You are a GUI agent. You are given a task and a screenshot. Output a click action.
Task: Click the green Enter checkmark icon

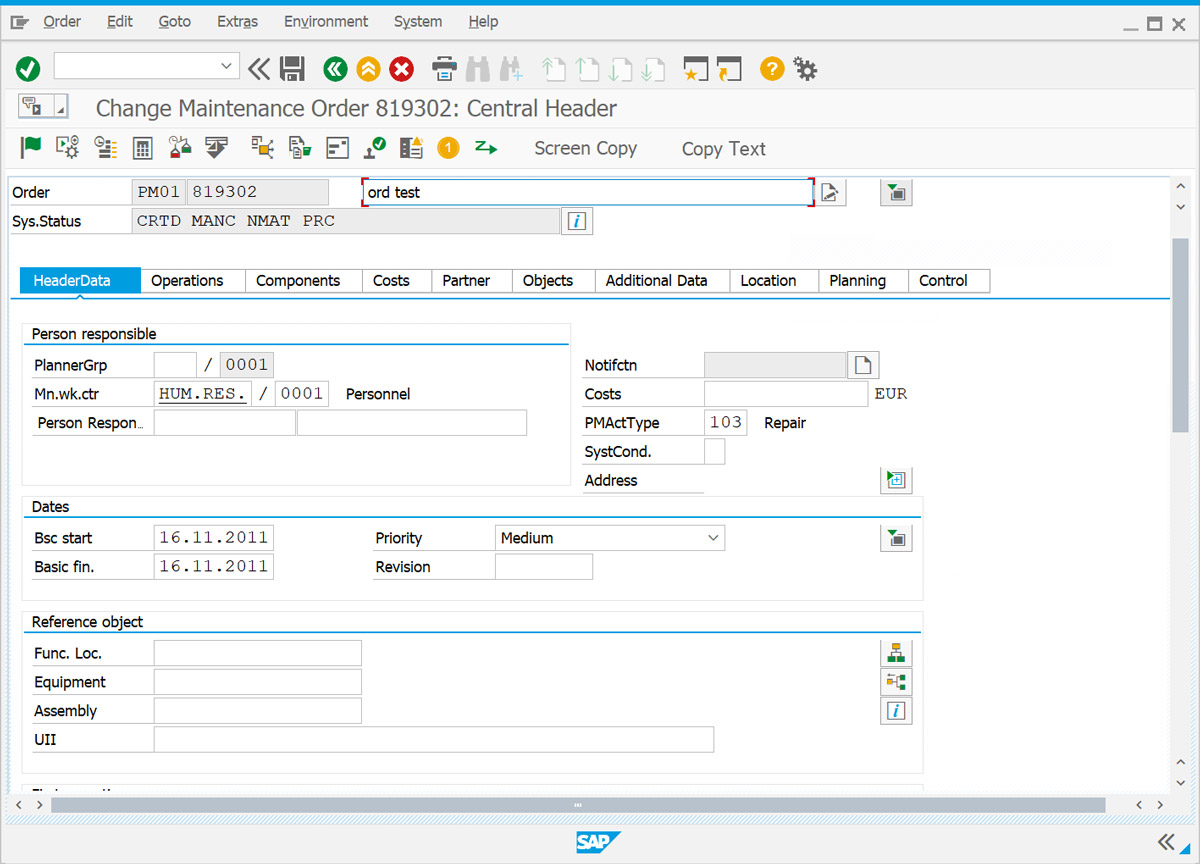(28, 69)
